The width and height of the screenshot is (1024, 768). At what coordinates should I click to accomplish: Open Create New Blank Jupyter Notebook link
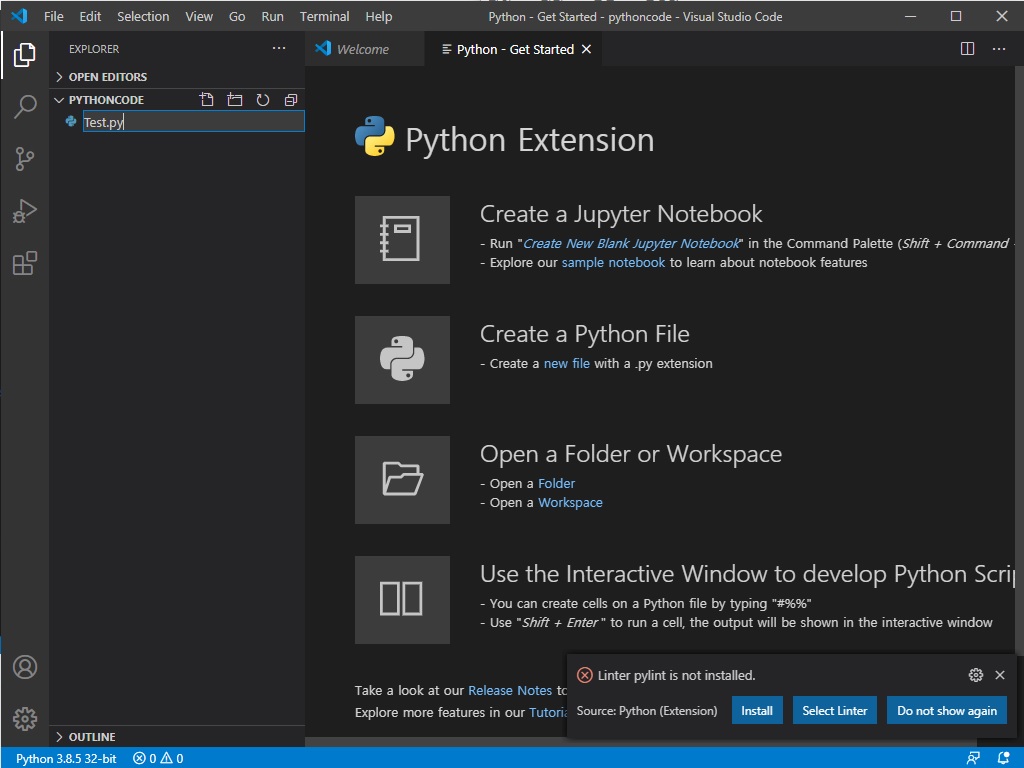[632, 244]
